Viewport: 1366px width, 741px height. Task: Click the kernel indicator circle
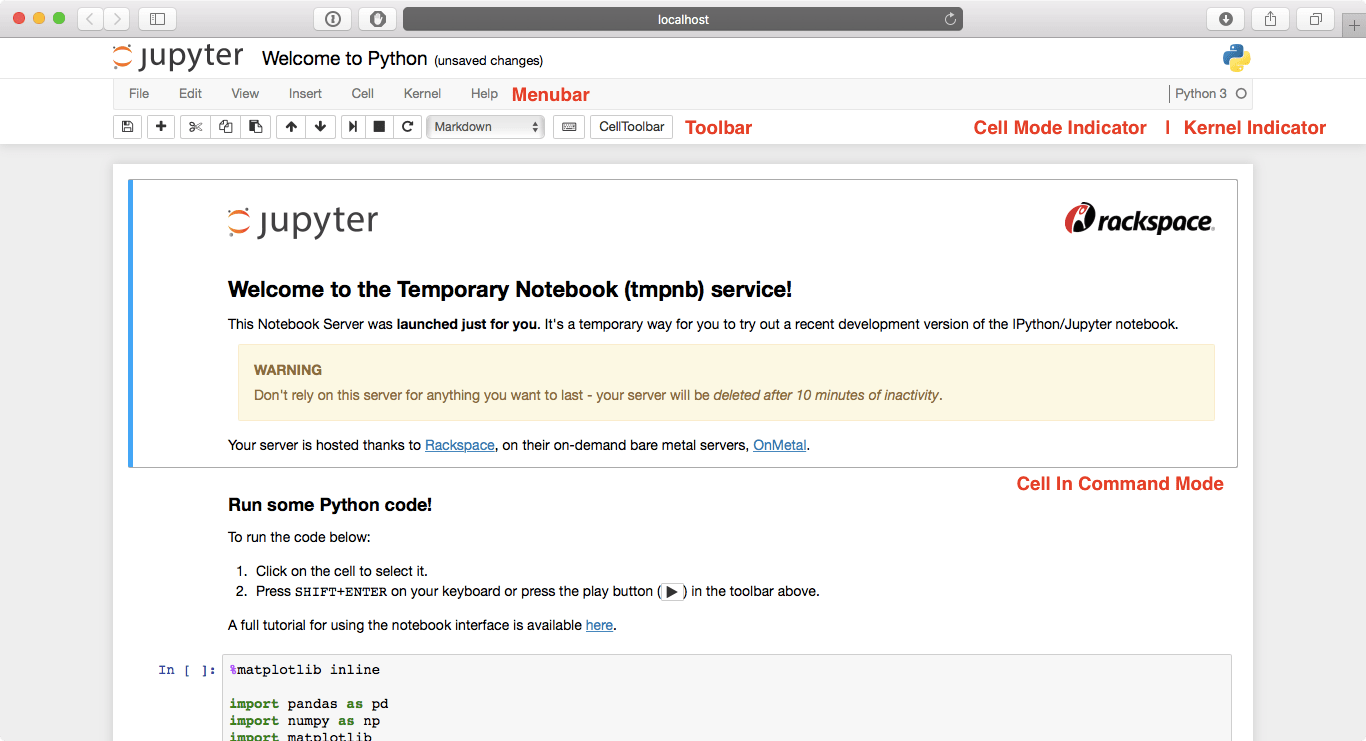coord(1239,92)
